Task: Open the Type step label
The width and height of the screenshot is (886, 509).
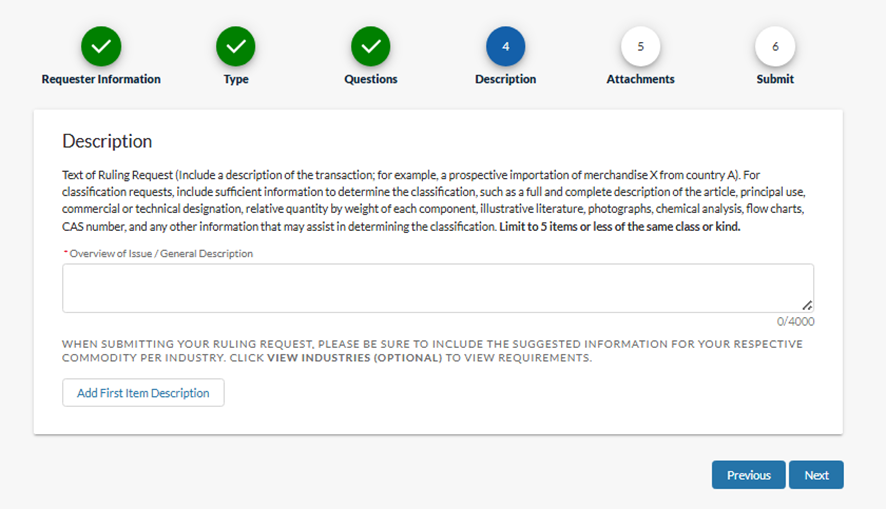Action: click(236, 79)
